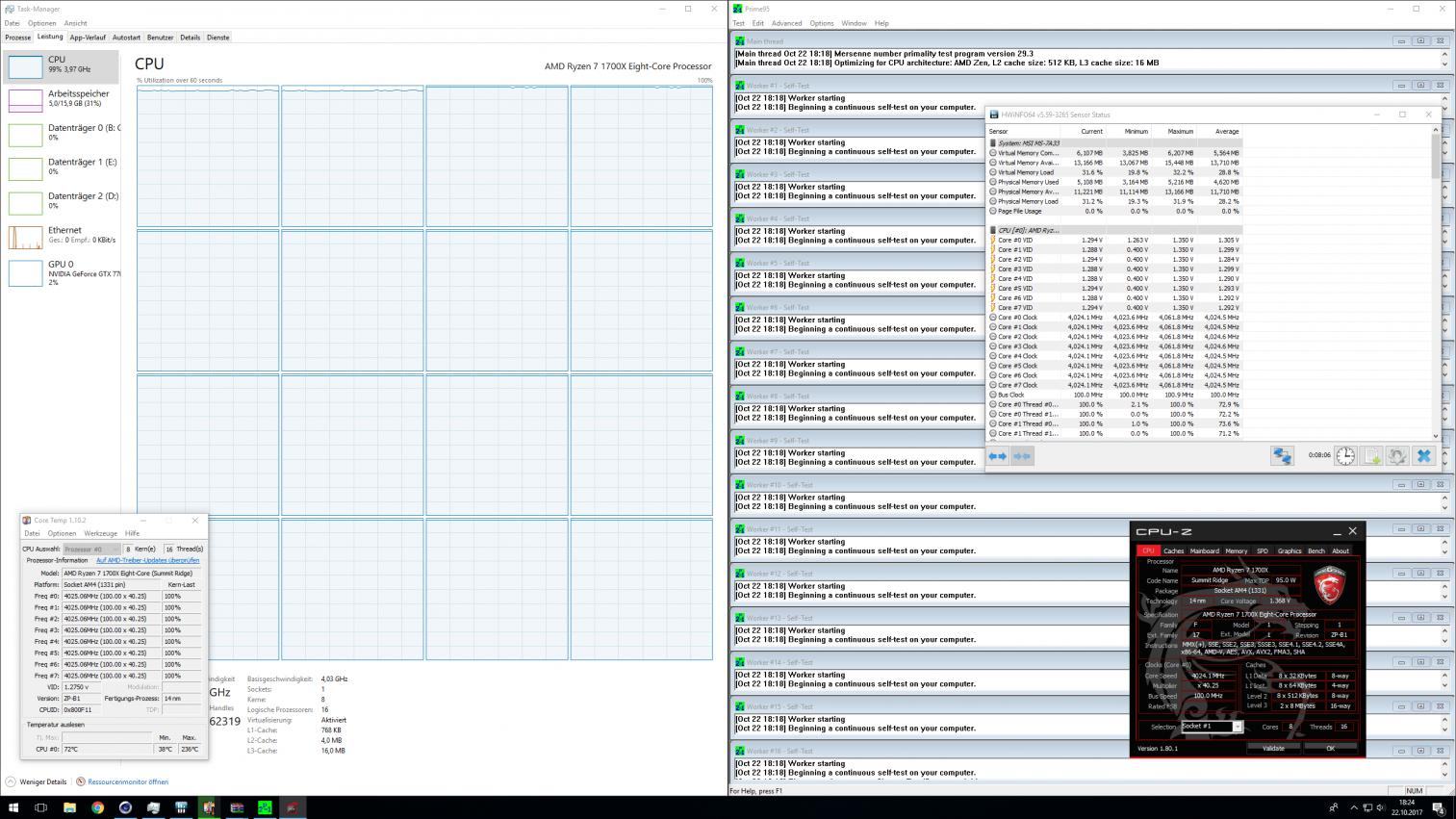Select the Page File Usage sensor row
Viewport: 1456px width, 819px height.
1115,211
